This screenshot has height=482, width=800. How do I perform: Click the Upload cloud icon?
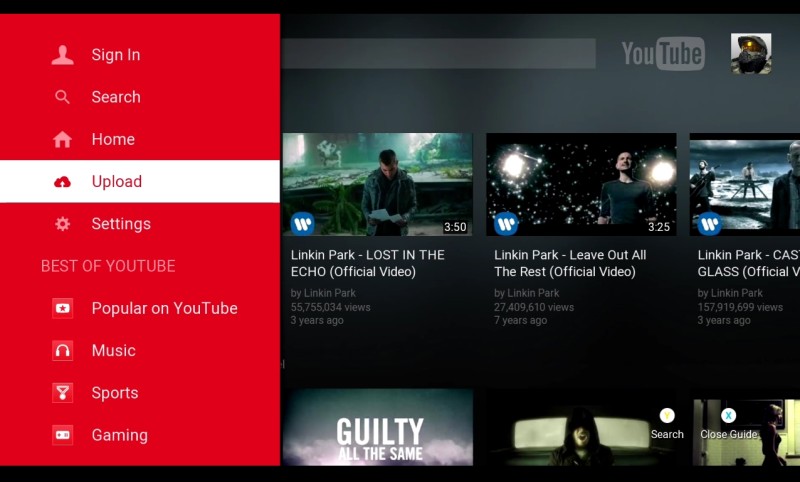(62, 182)
